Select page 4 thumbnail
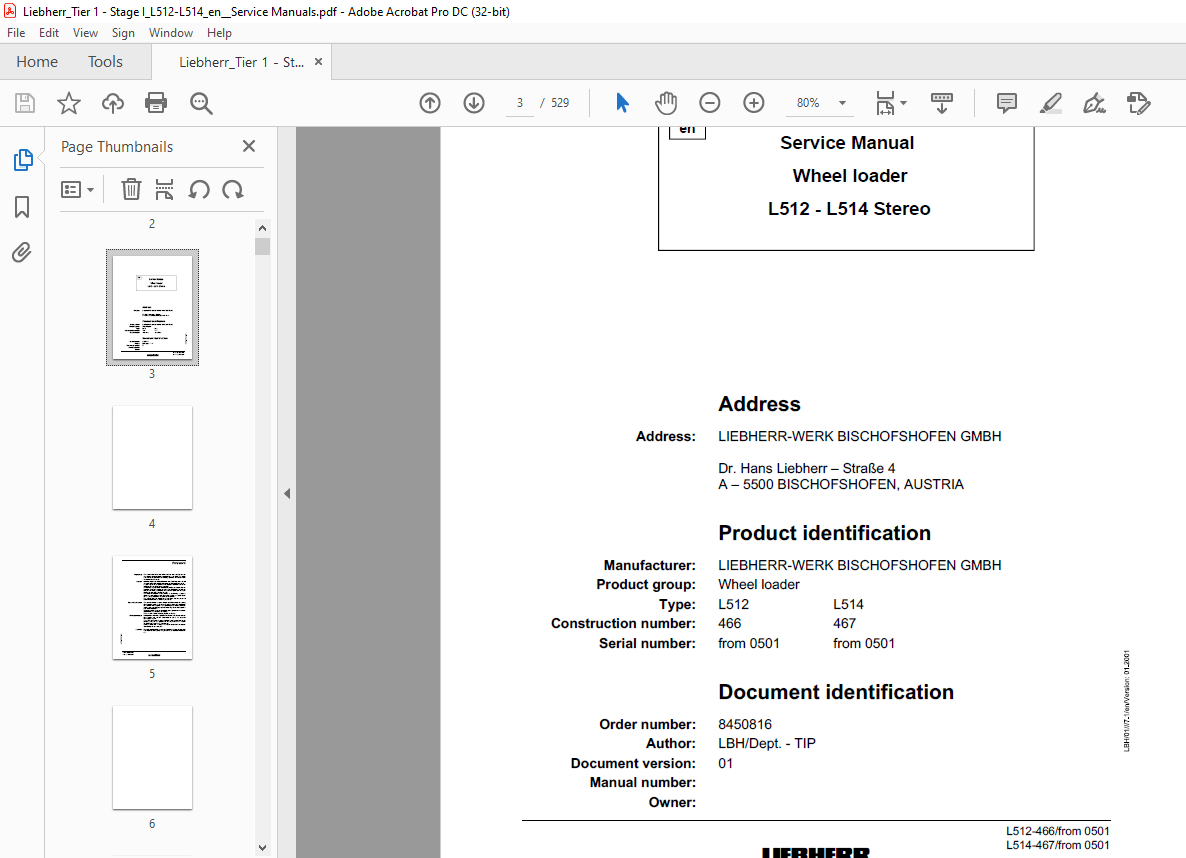 (x=152, y=458)
